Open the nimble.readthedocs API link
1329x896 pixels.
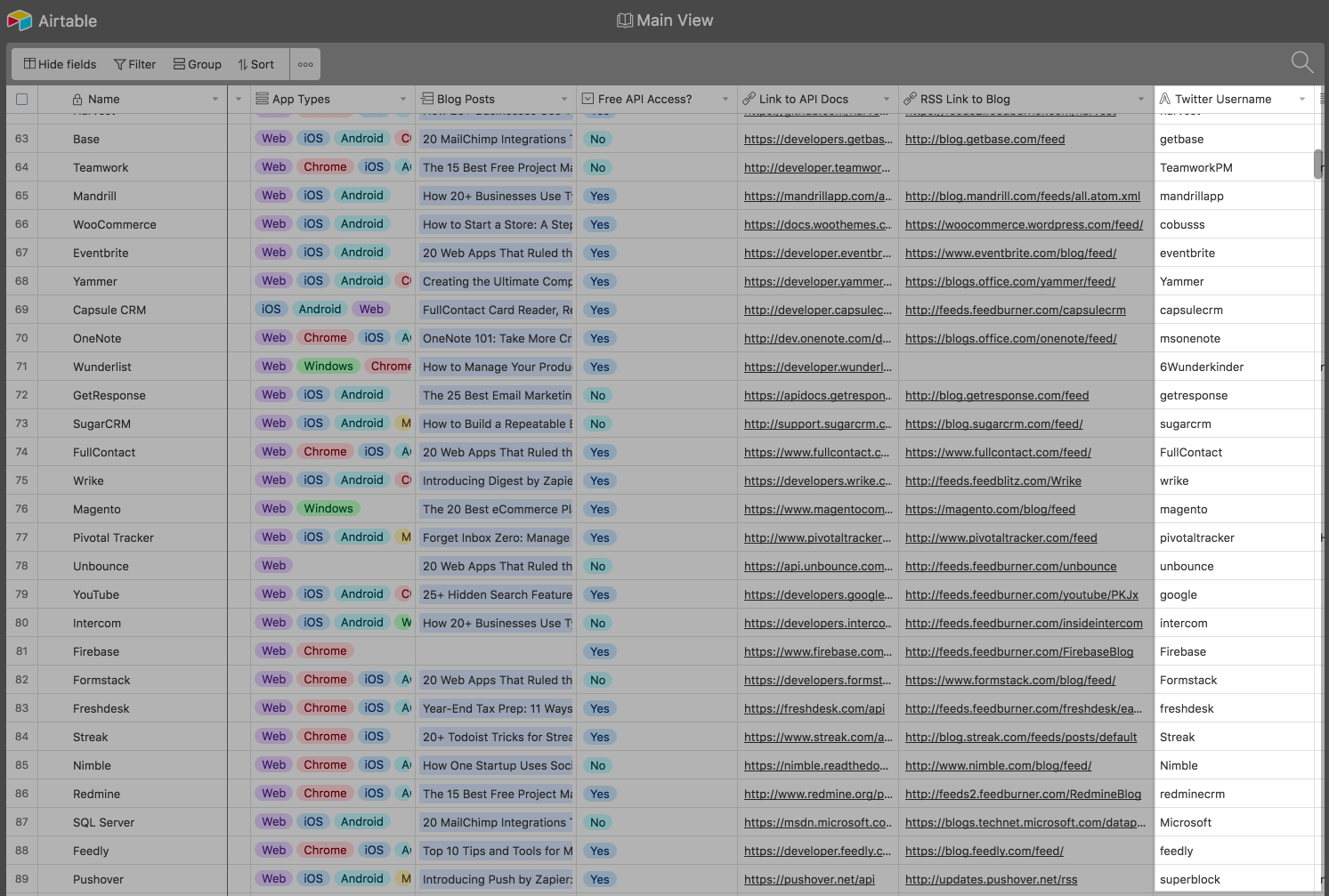pyautogui.click(x=816, y=765)
